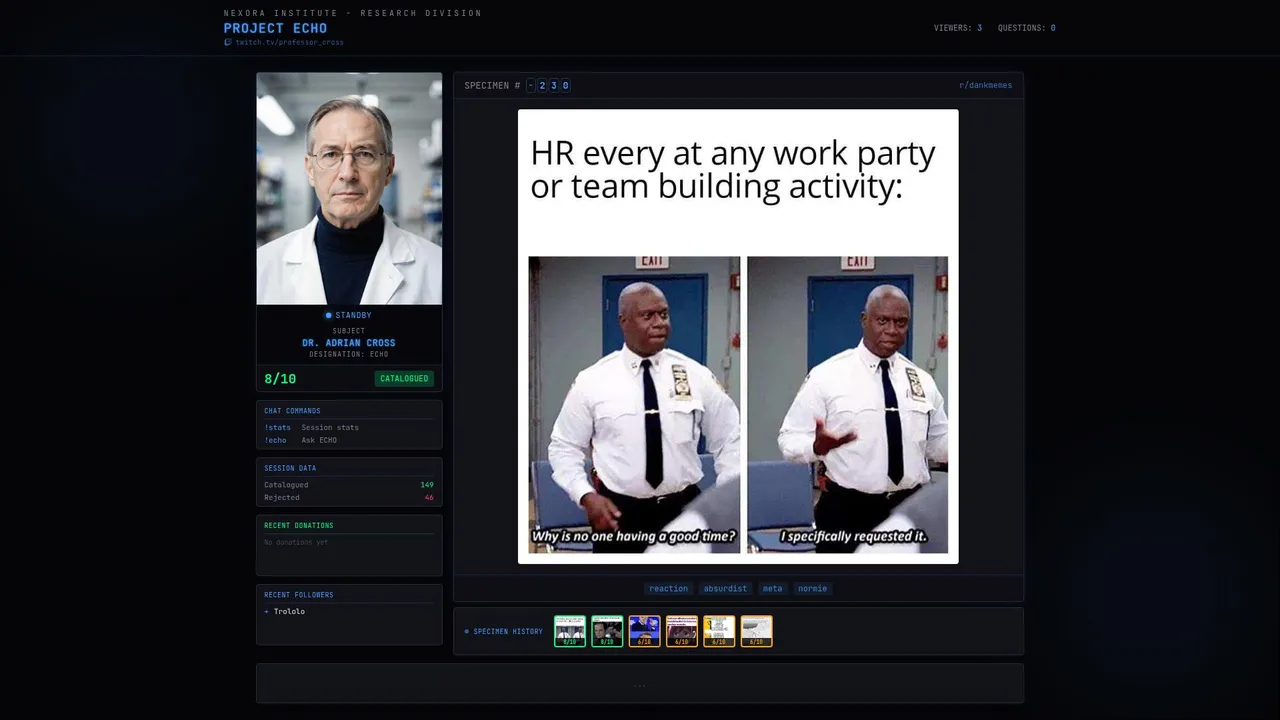Viewport: 1280px width, 720px height.
Task: Click the specimen number digit 3
Action: (554, 85)
